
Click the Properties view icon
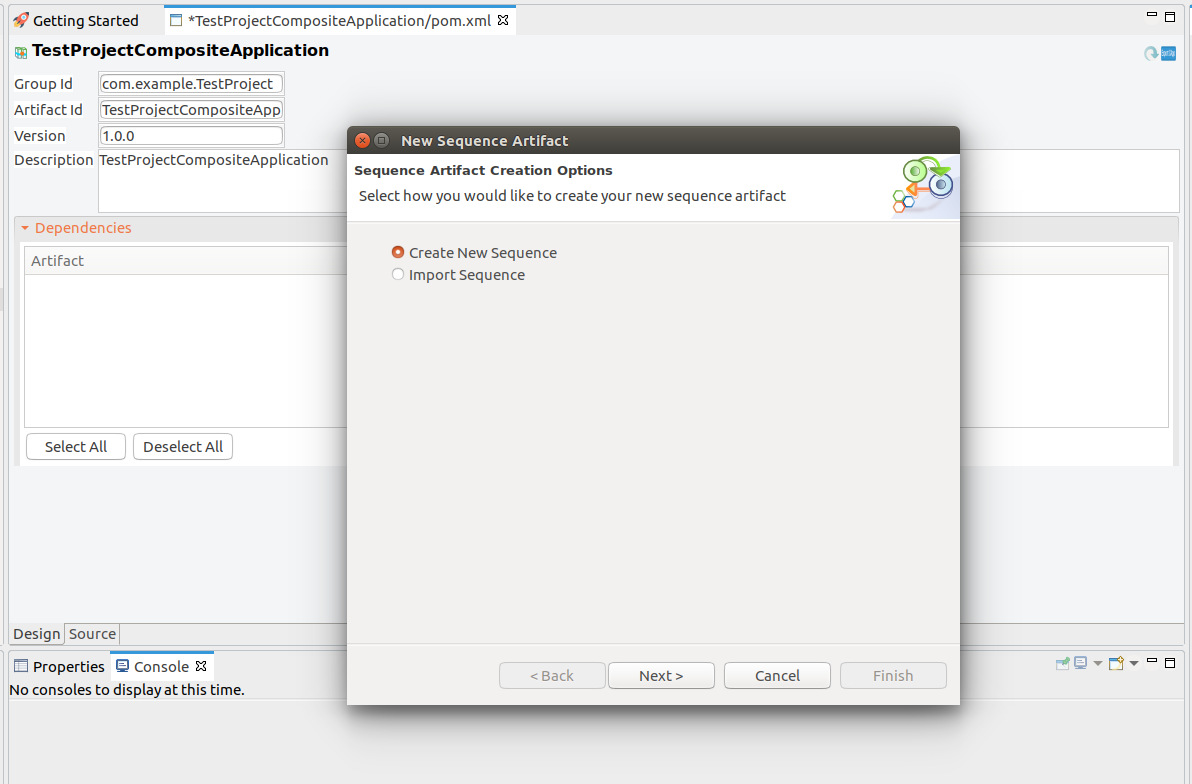[20, 666]
